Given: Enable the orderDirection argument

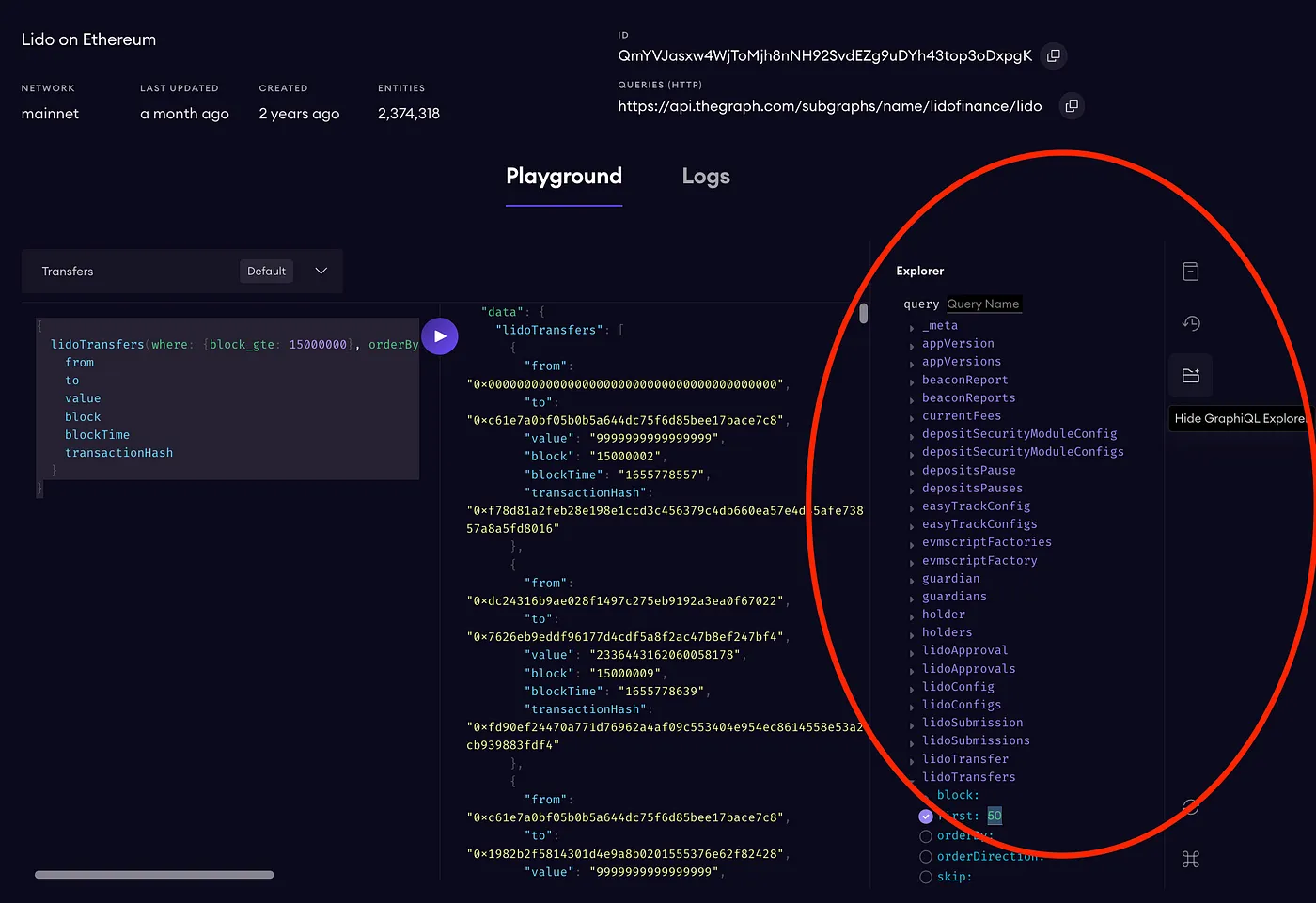Looking at the screenshot, I should click(x=926, y=857).
